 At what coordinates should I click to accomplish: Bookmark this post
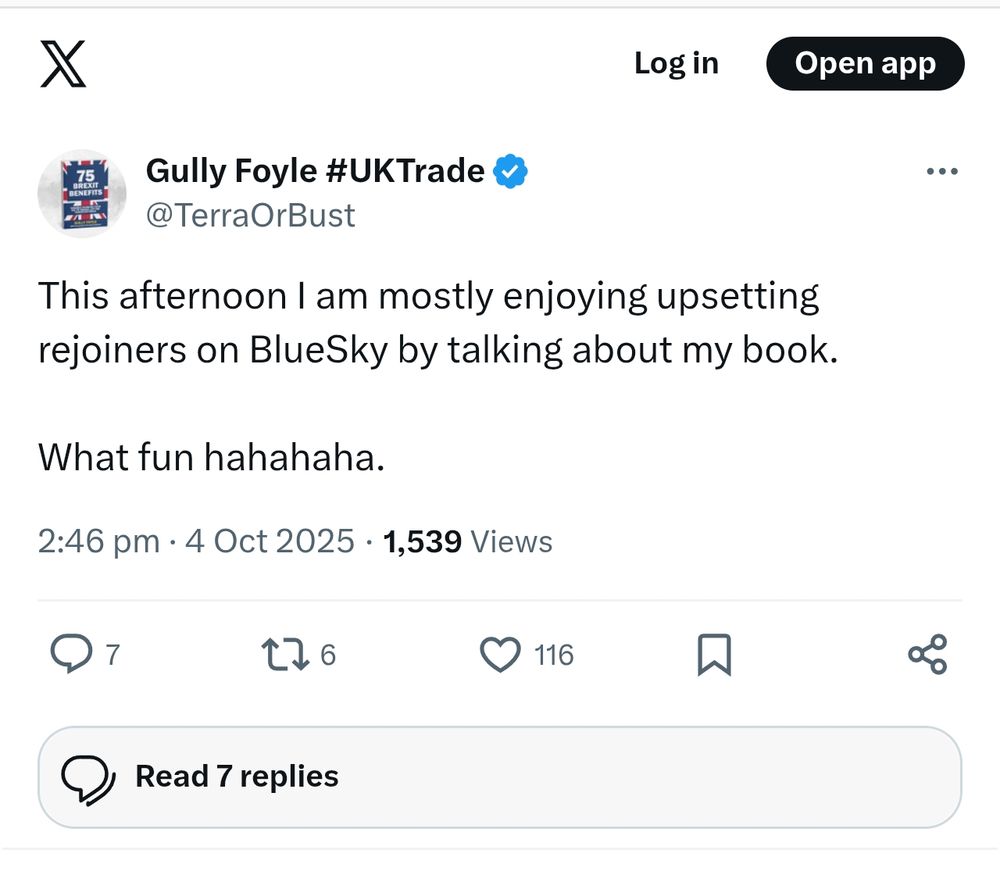point(714,655)
